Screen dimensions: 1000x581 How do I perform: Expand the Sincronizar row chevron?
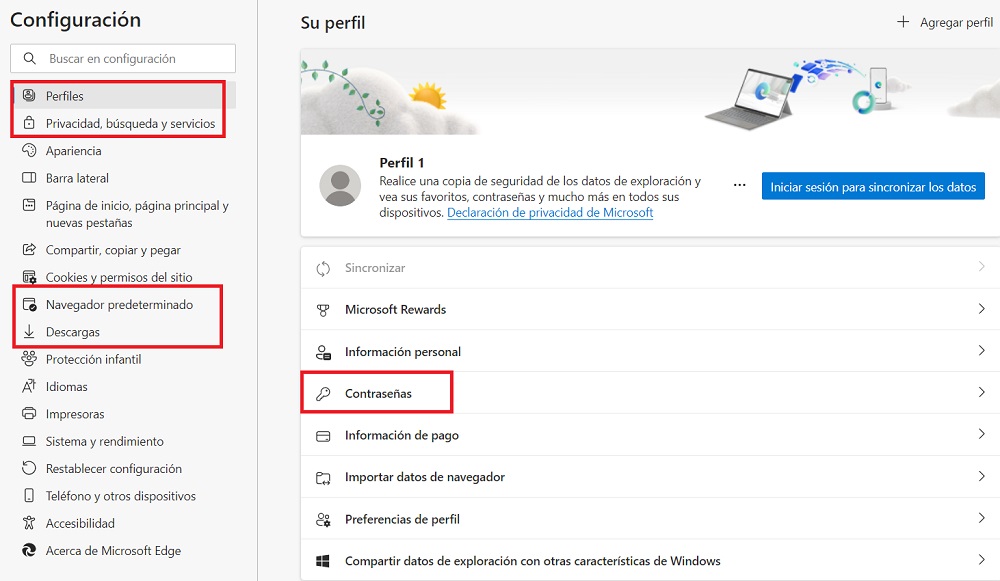pos(982,266)
